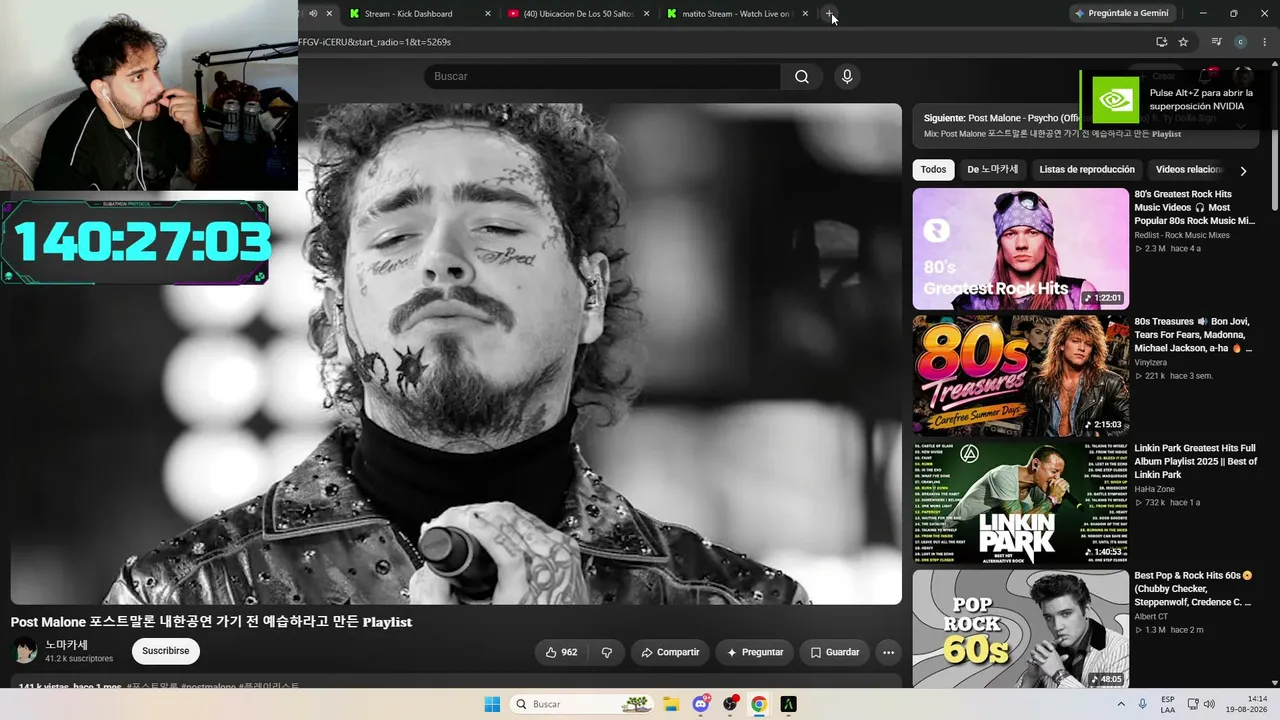Open 80s Treasures Bon Jovi video title
1280x720 pixels.
click(1193, 335)
